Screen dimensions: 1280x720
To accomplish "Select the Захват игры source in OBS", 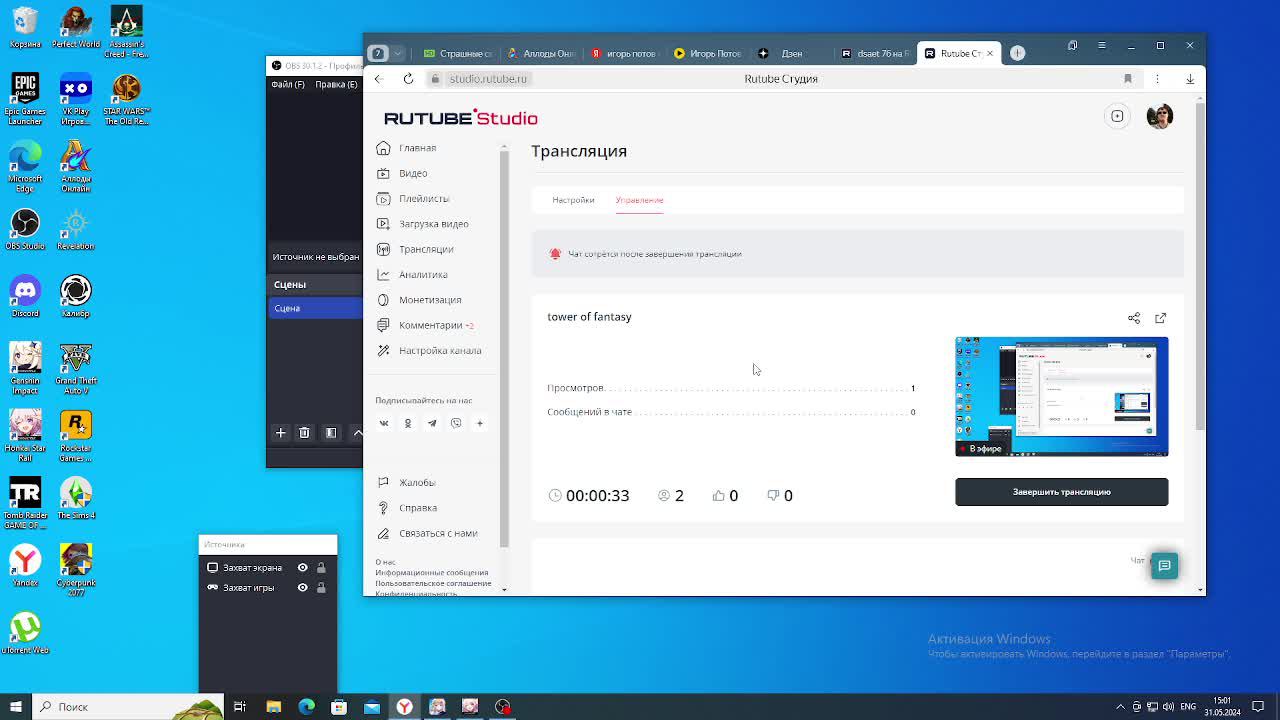I will 248,588.
